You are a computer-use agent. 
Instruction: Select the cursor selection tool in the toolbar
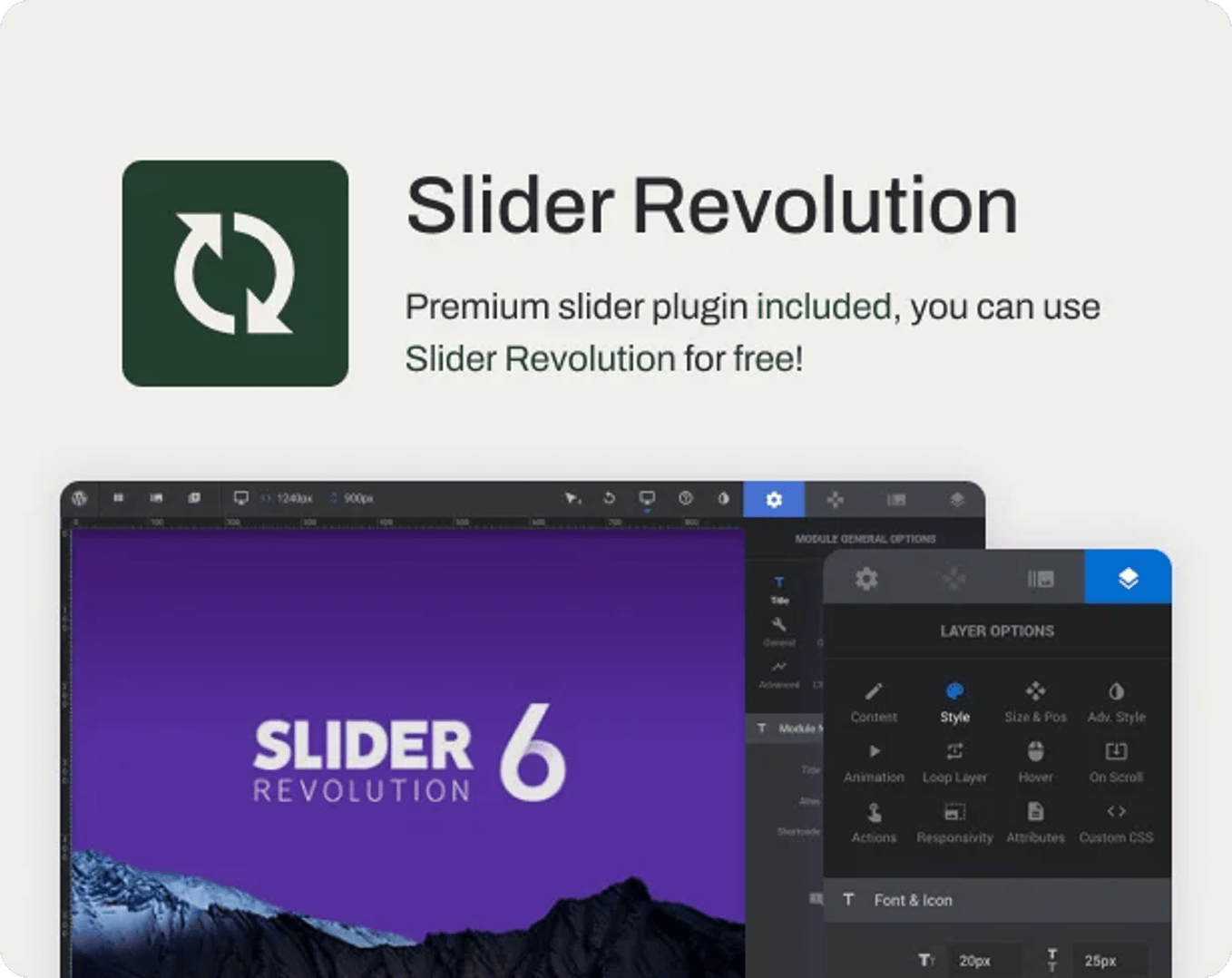pos(572,498)
